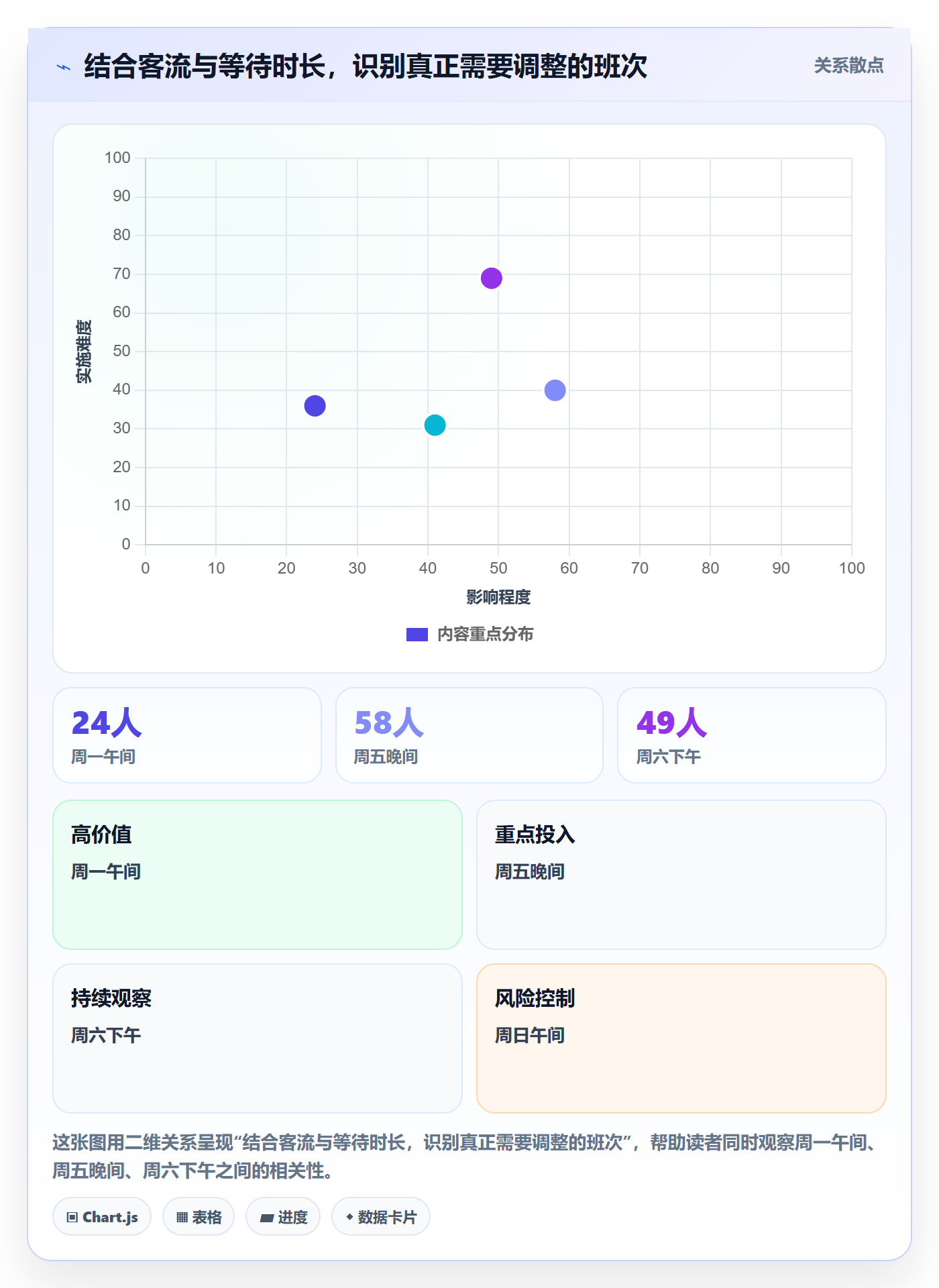Open the 24人 周一午间 stat card
Viewport: 939px width, 1288px height.
click(187, 735)
